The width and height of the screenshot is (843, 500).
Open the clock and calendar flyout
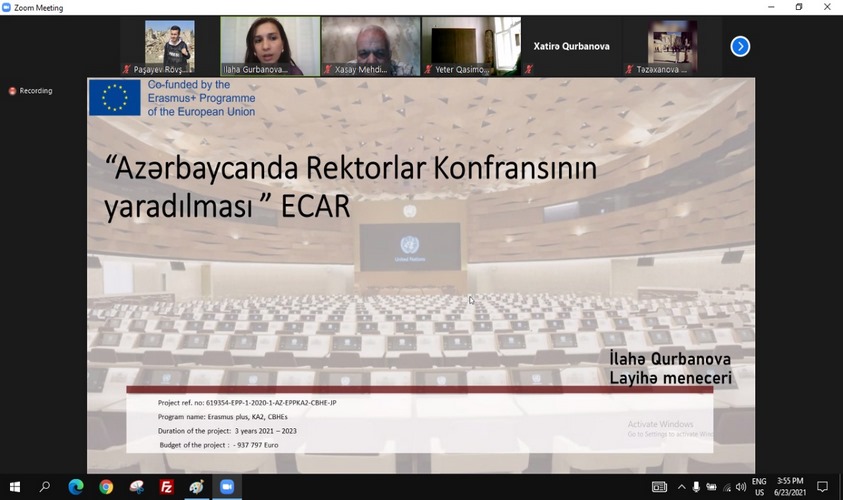792,487
